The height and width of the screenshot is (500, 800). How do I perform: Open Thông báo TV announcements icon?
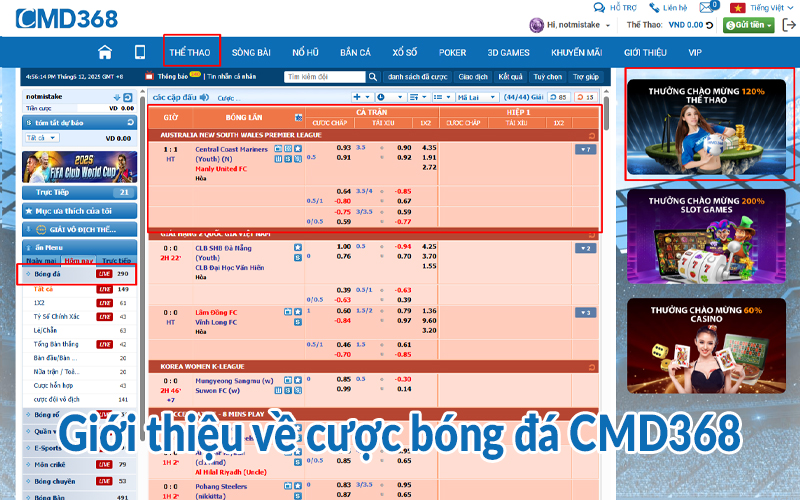tap(149, 76)
